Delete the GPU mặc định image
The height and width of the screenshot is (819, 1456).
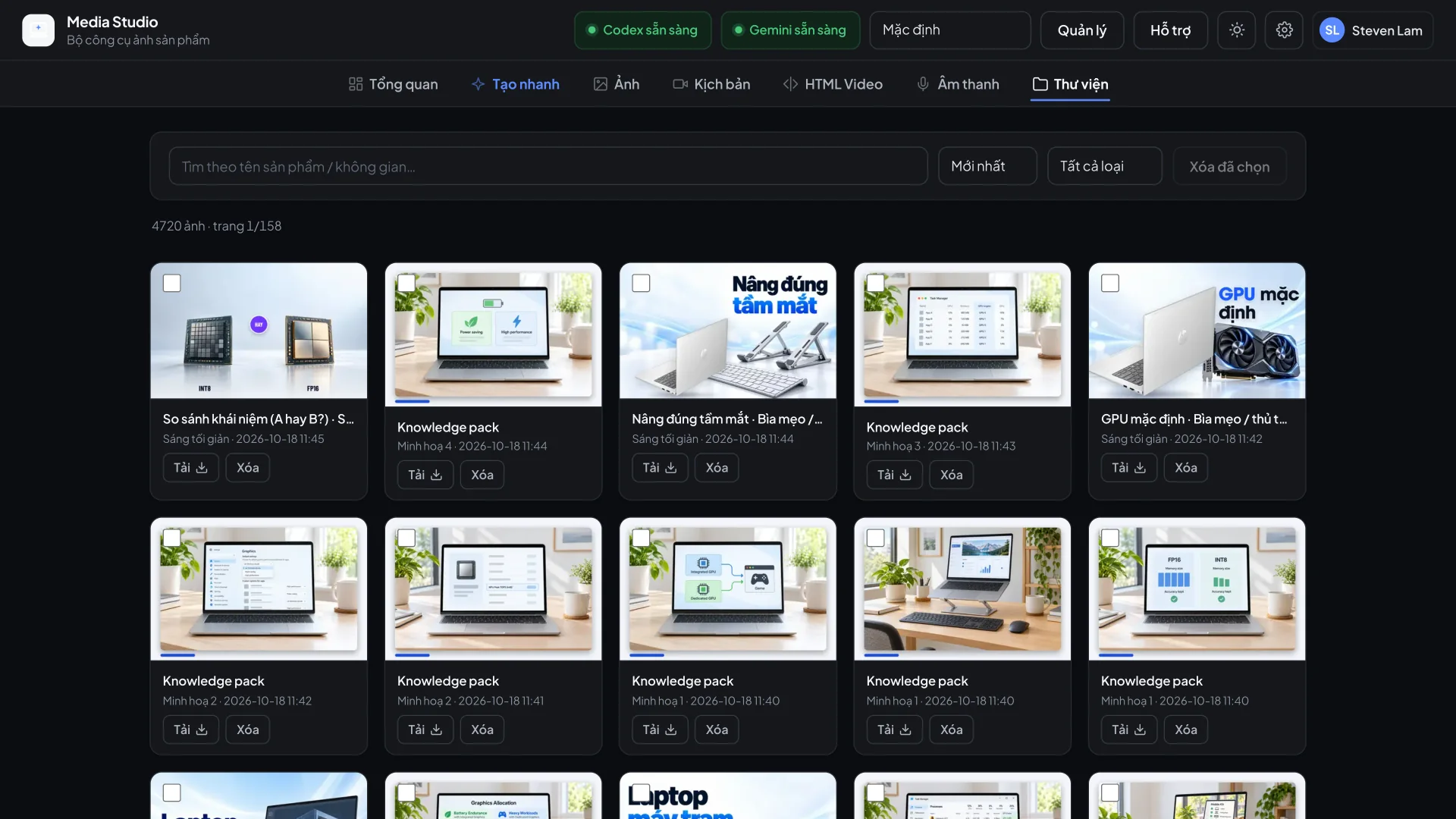pyautogui.click(x=1186, y=468)
